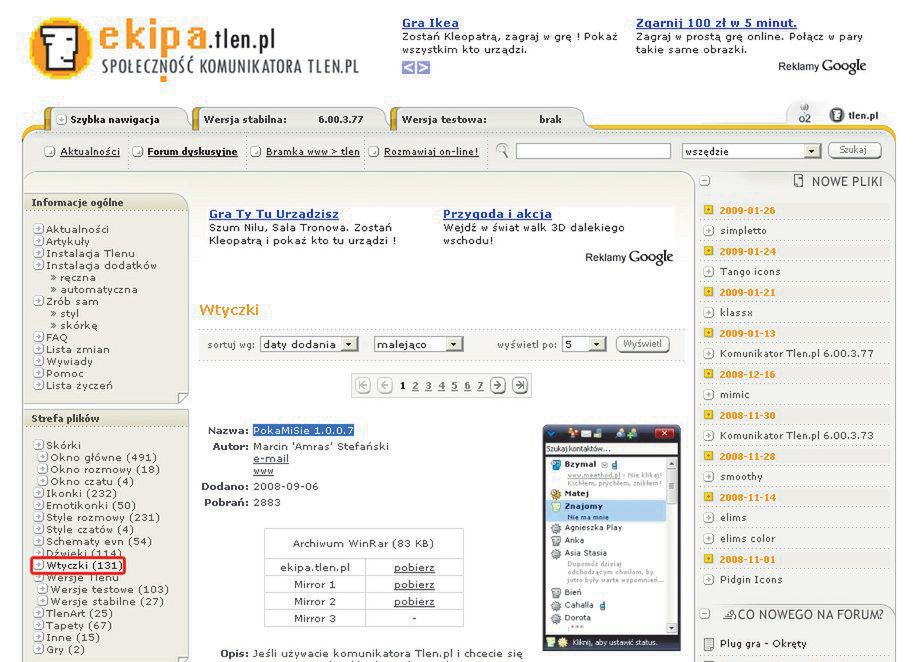This screenshot has height=662, width=917.
Task: Collapse the NOWE PLIKI panel
Action: [705, 181]
